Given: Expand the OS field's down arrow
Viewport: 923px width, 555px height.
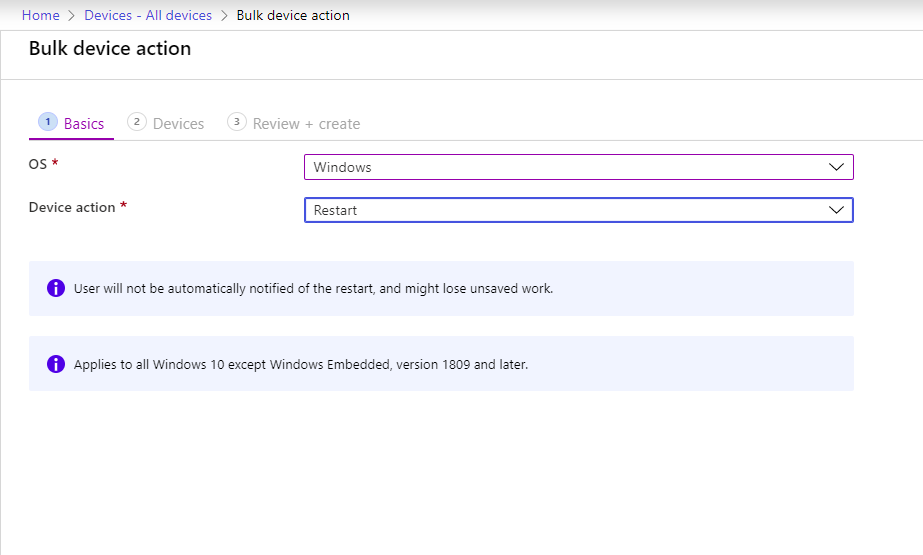Looking at the screenshot, I should point(837,167).
